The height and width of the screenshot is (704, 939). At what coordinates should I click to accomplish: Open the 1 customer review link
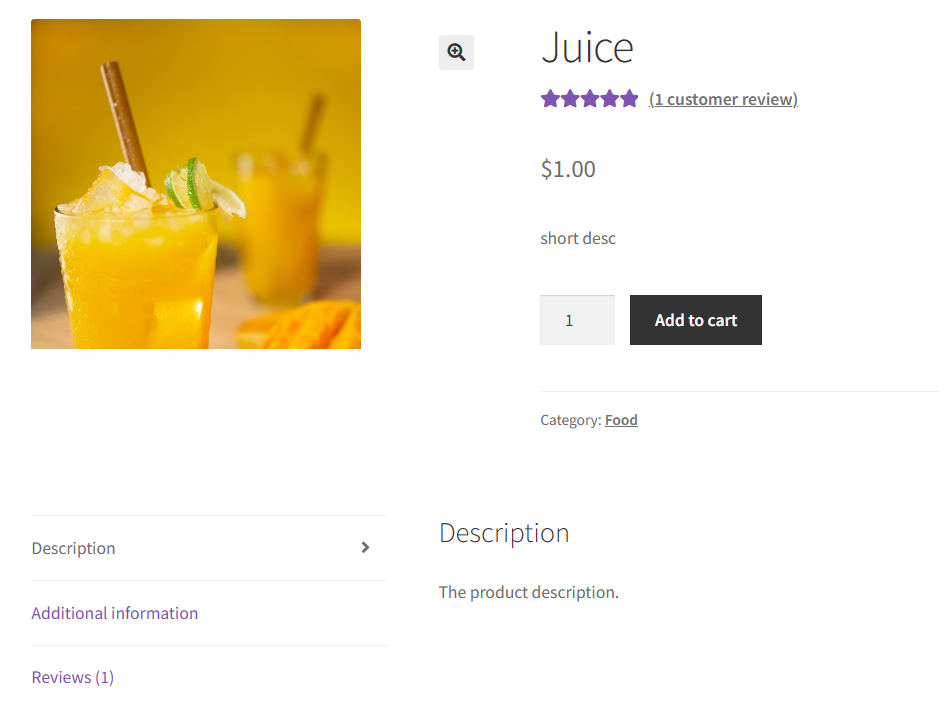point(723,99)
